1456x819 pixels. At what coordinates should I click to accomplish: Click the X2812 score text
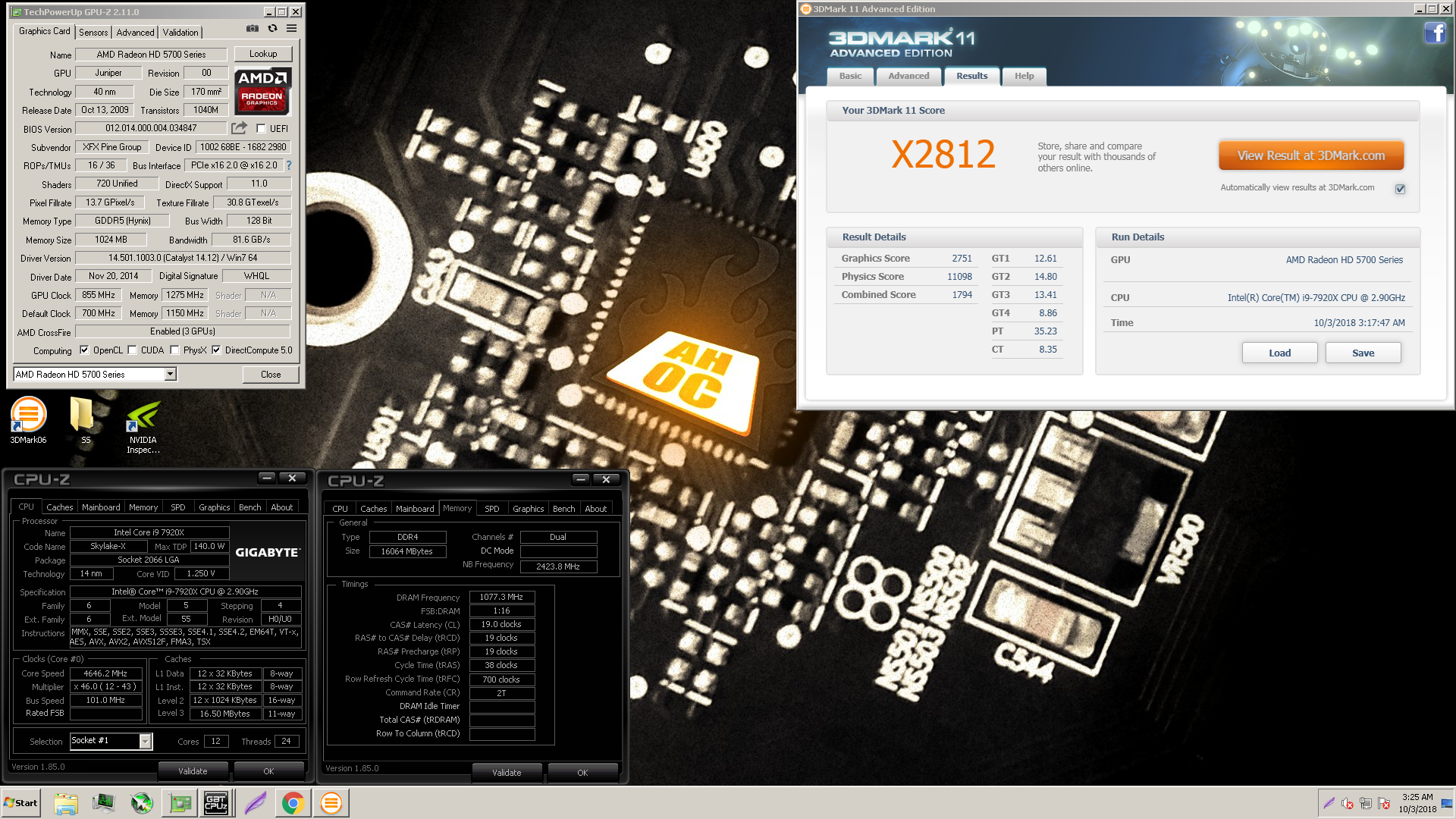(x=943, y=155)
